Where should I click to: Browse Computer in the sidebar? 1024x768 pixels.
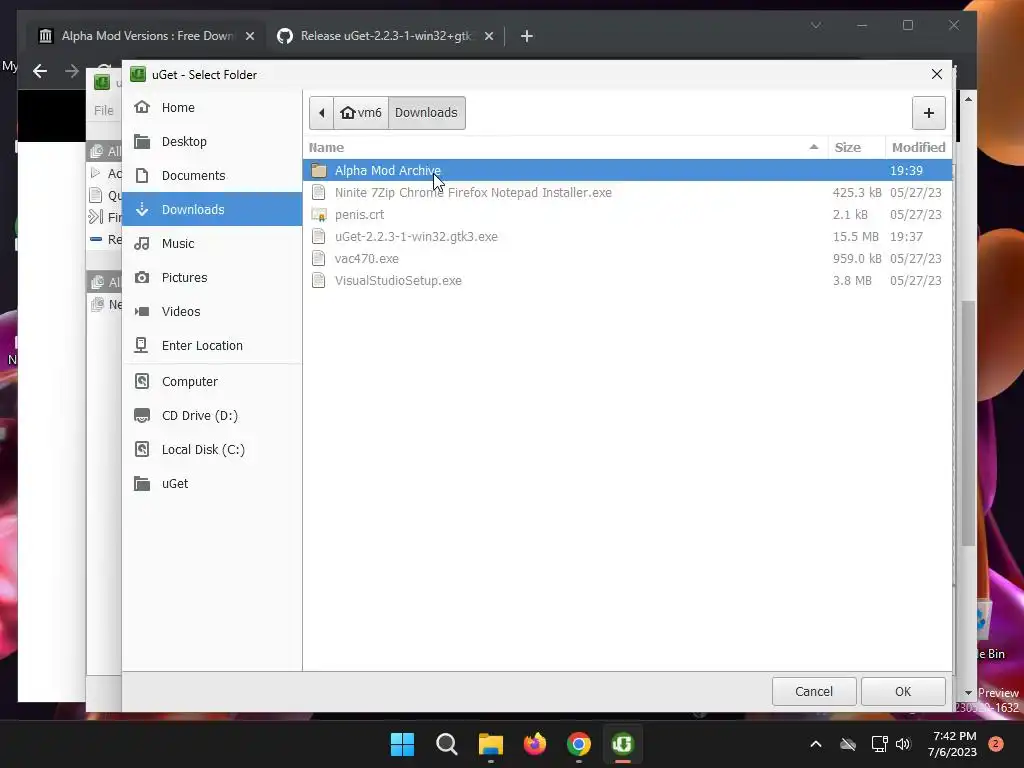[x=212, y=381]
